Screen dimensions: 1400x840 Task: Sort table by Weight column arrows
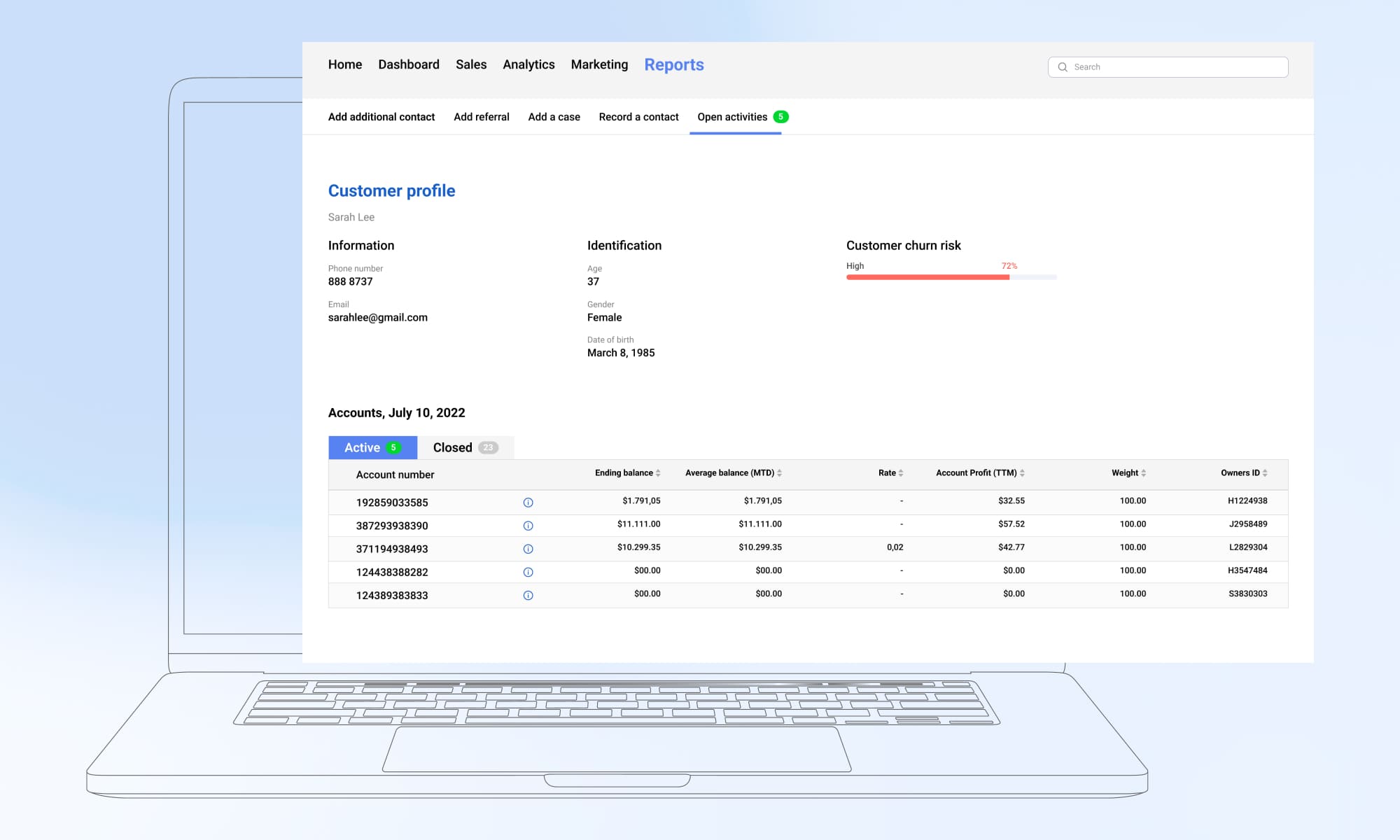click(x=1143, y=473)
